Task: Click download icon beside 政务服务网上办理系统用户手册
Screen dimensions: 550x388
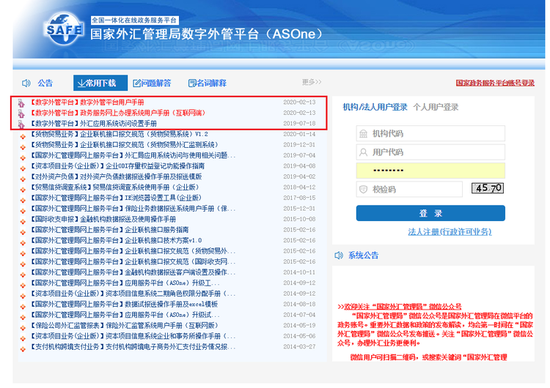Action: (21, 113)
